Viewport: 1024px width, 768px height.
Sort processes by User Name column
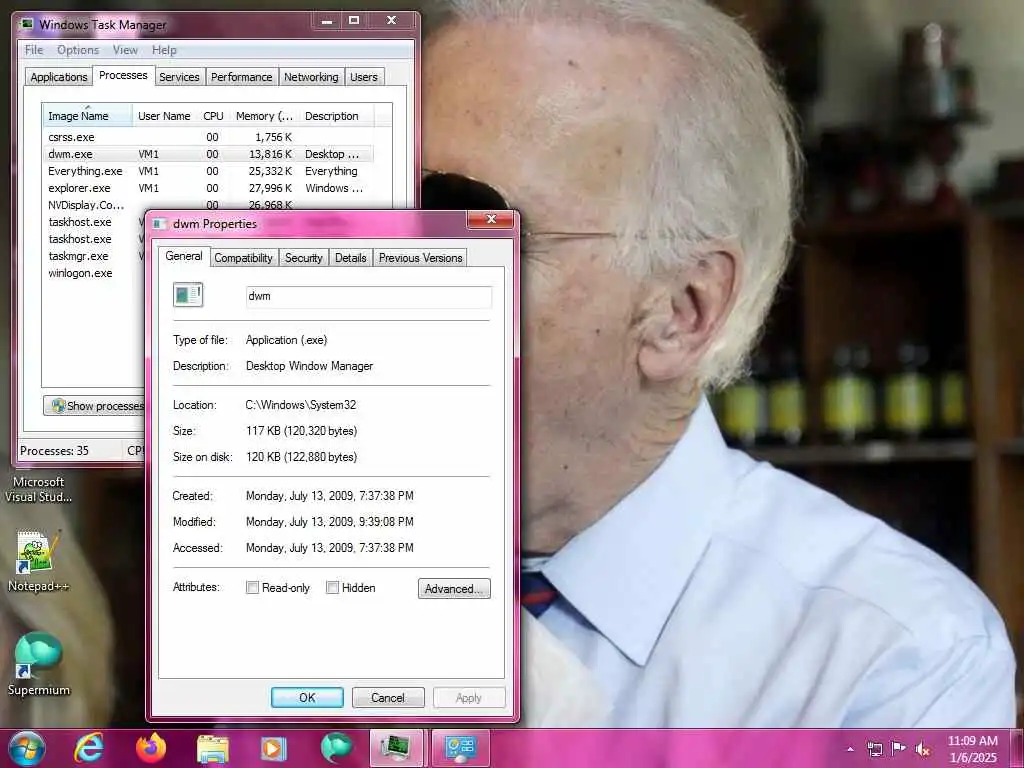[165, 116]
